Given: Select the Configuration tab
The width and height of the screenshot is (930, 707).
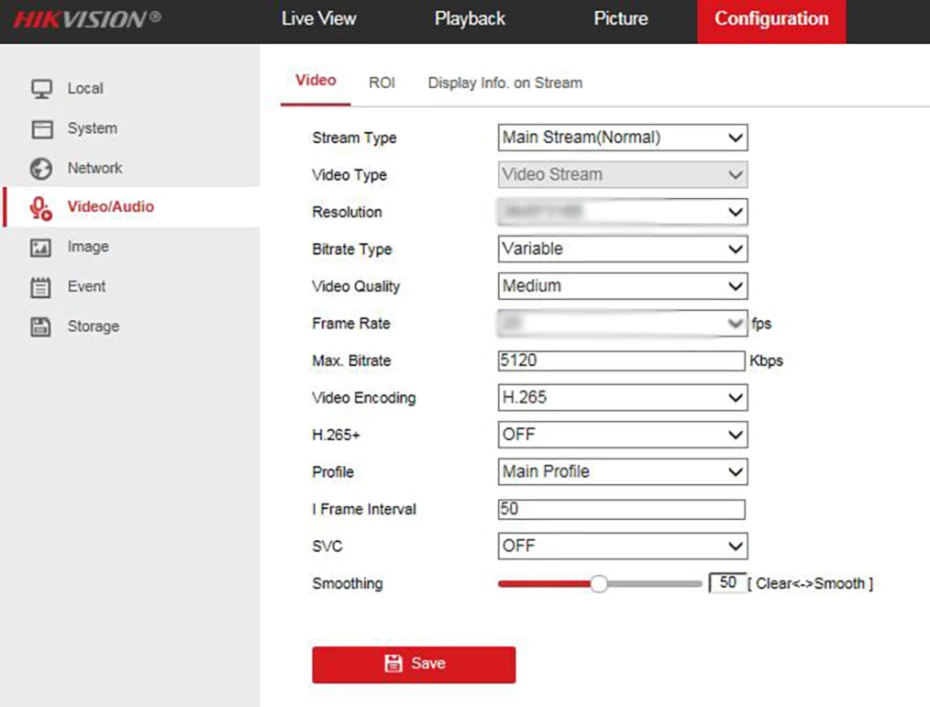Looking at the screenshot, I should [x=771, y=21].
